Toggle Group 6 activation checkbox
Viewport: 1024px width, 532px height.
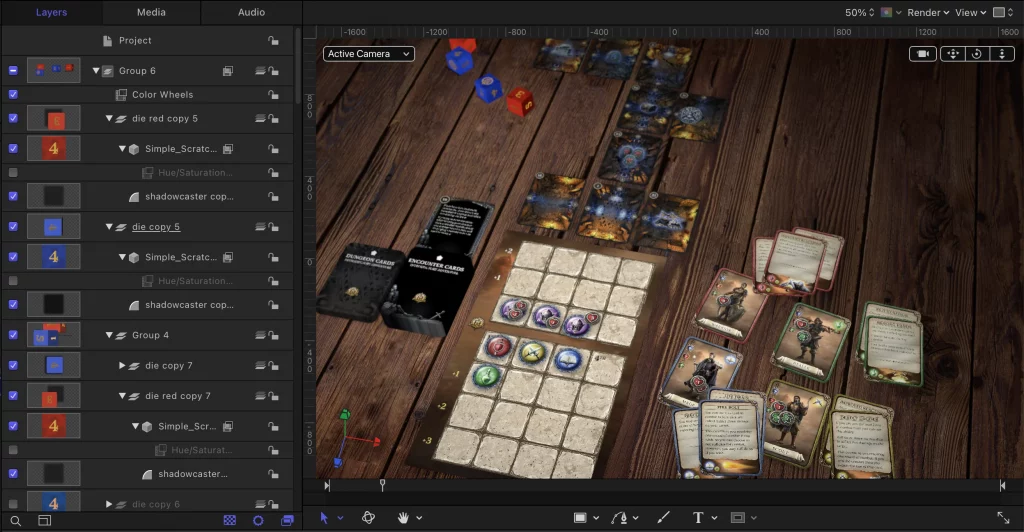13,70
